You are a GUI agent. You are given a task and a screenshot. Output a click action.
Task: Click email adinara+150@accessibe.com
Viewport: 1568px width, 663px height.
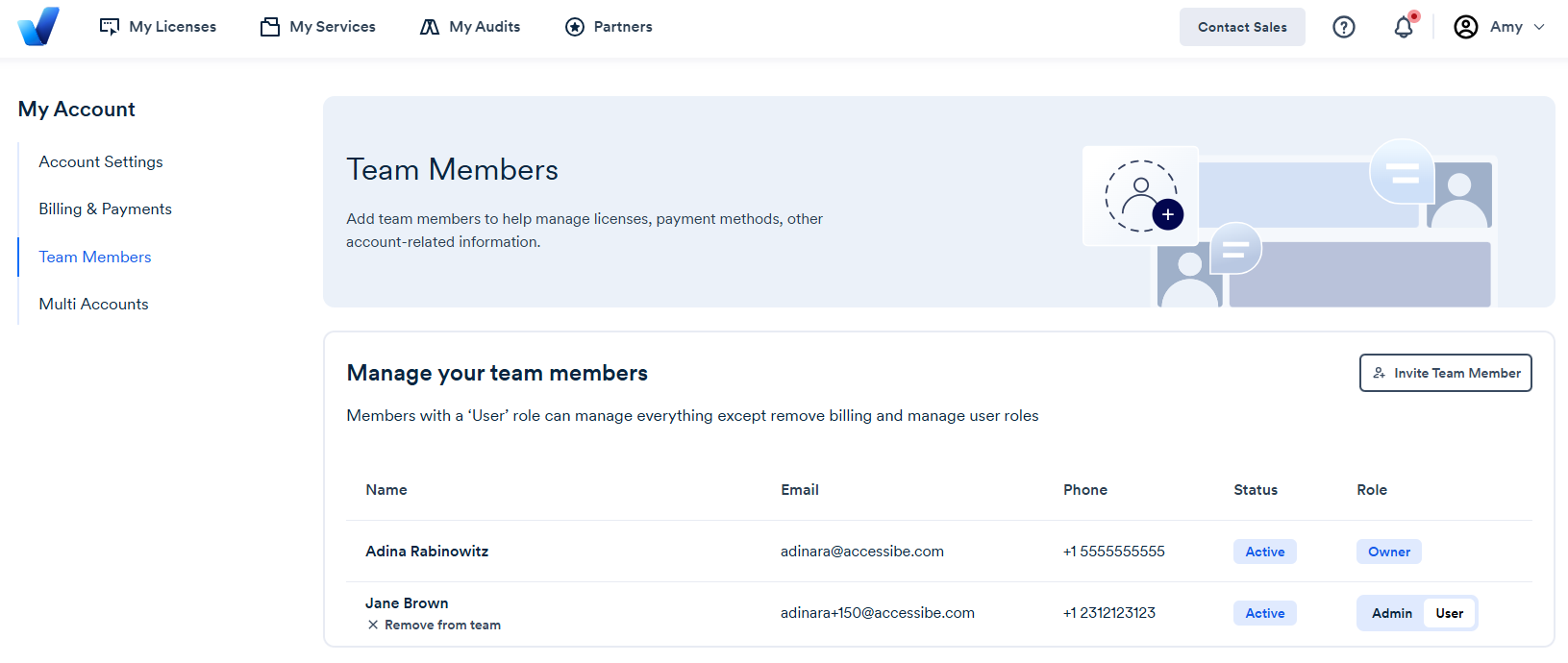click(x=878, y=613)
